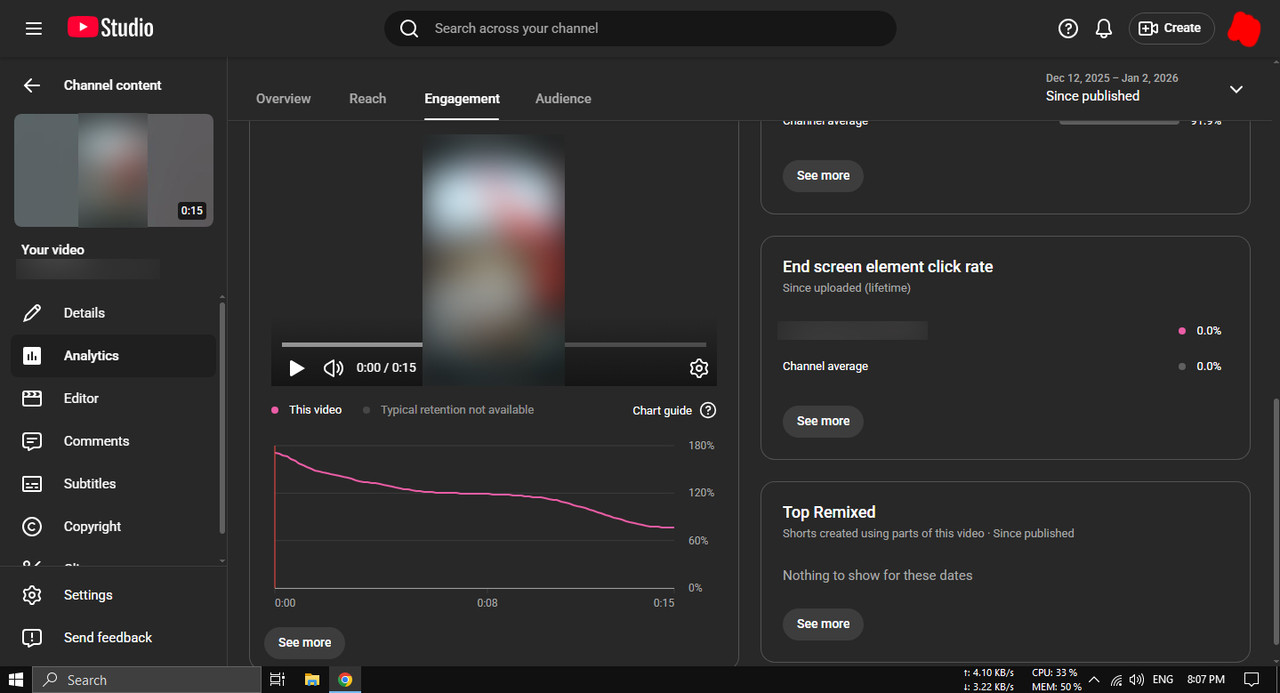1280x693 pixels.
Task: Click 'Nothing to show for these dates' text
Action: (x=877, y=575)
